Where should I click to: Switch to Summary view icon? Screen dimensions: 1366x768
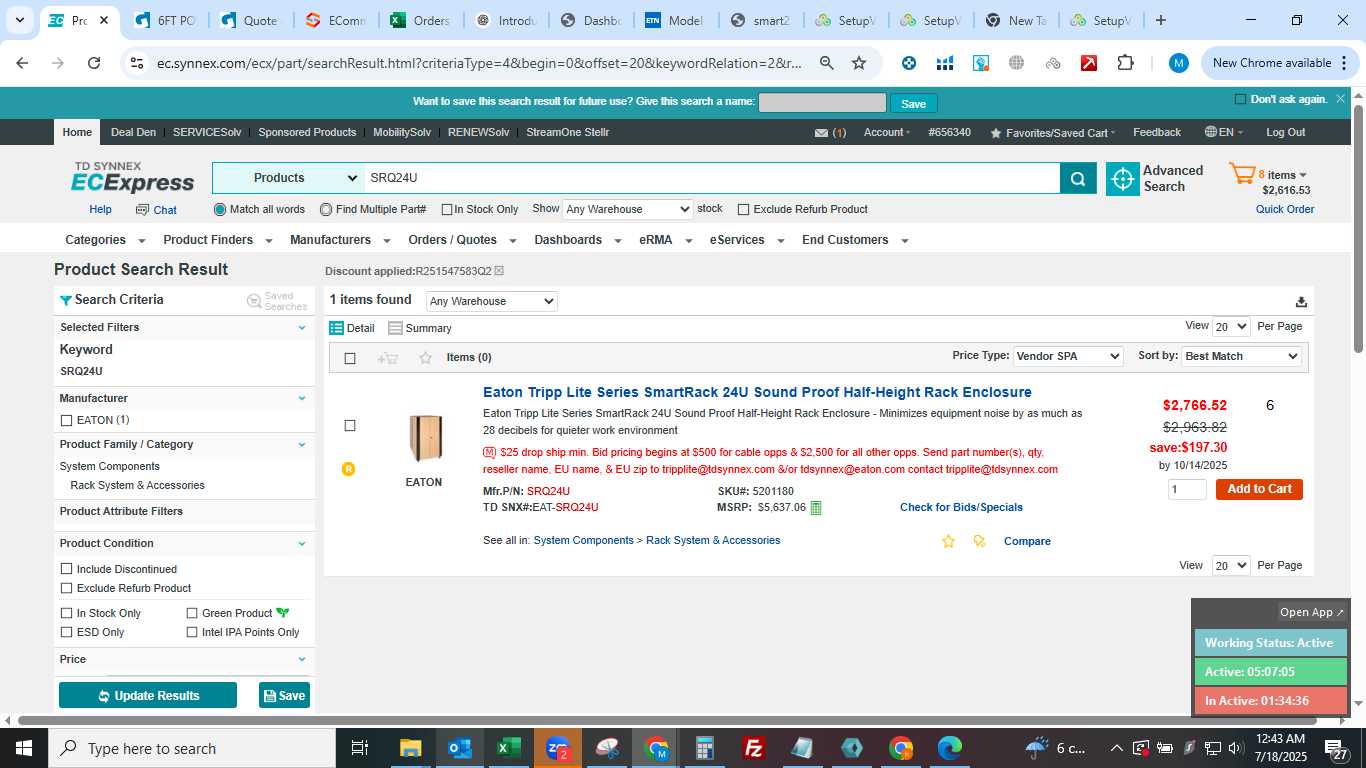395,328
